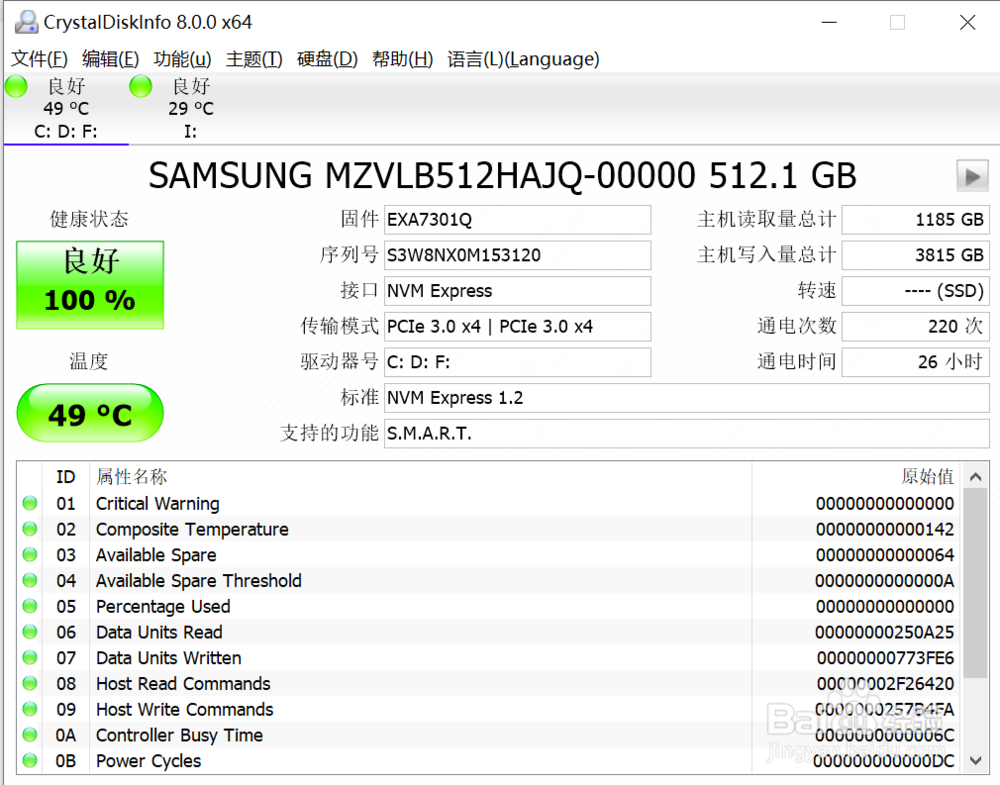Open the 文件(F) menu
The height and width of the screenshot is (785, 1000).
pos(39,59)
